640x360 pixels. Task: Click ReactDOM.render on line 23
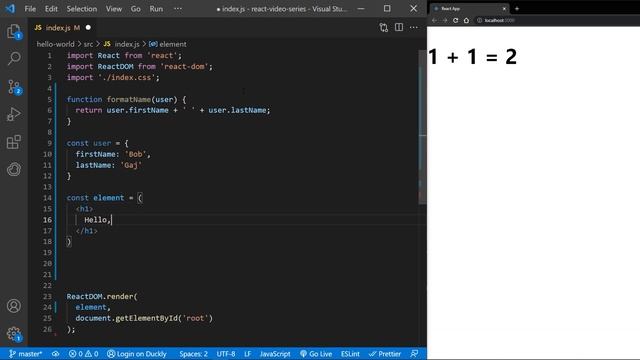point(100,296)
